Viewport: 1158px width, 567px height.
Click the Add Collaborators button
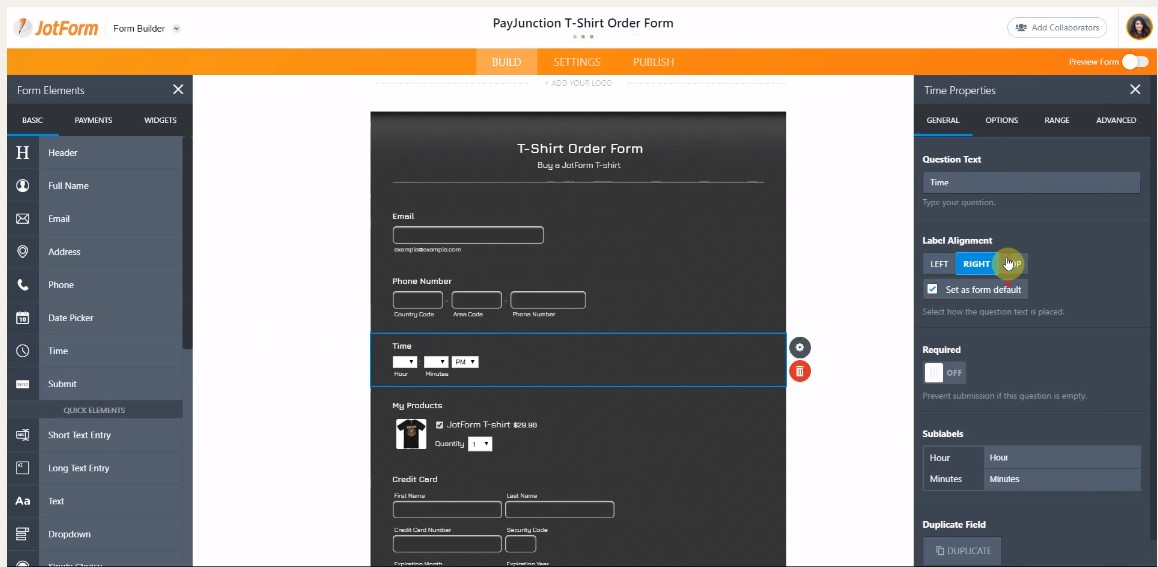coord(1057,27)
